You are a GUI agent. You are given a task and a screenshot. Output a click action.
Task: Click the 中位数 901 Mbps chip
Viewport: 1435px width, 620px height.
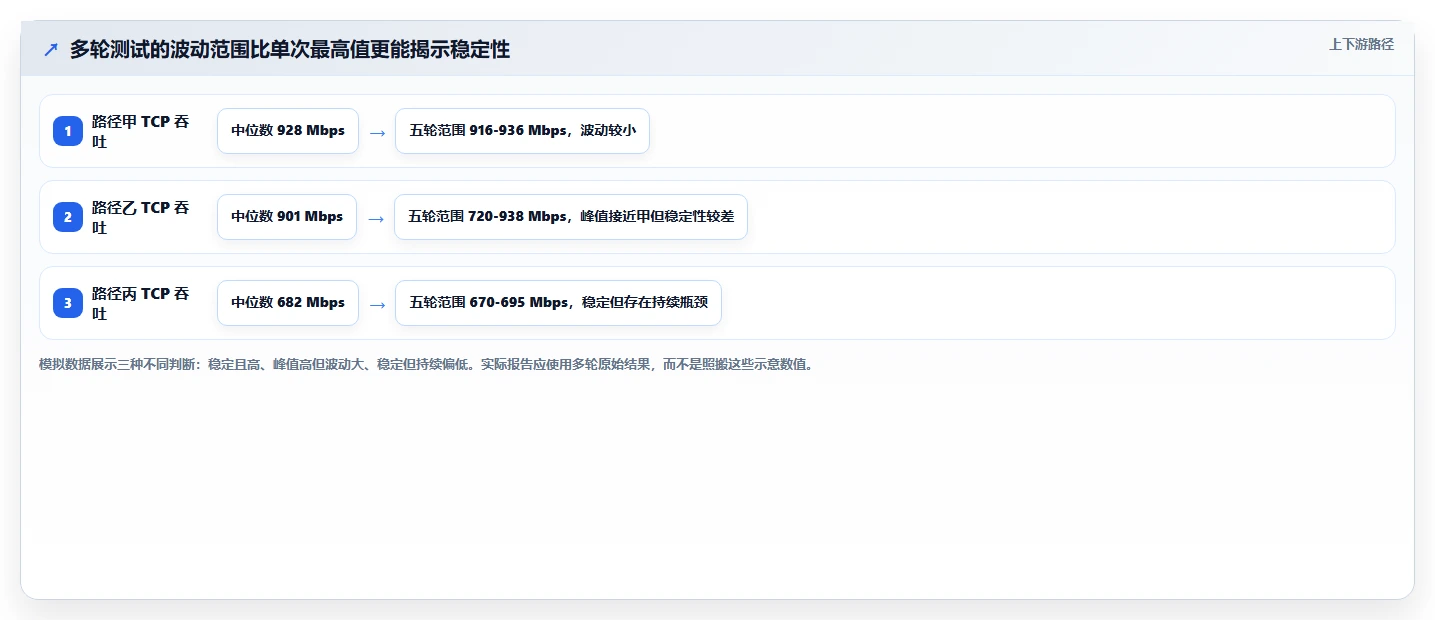click(x=287, y=217)
